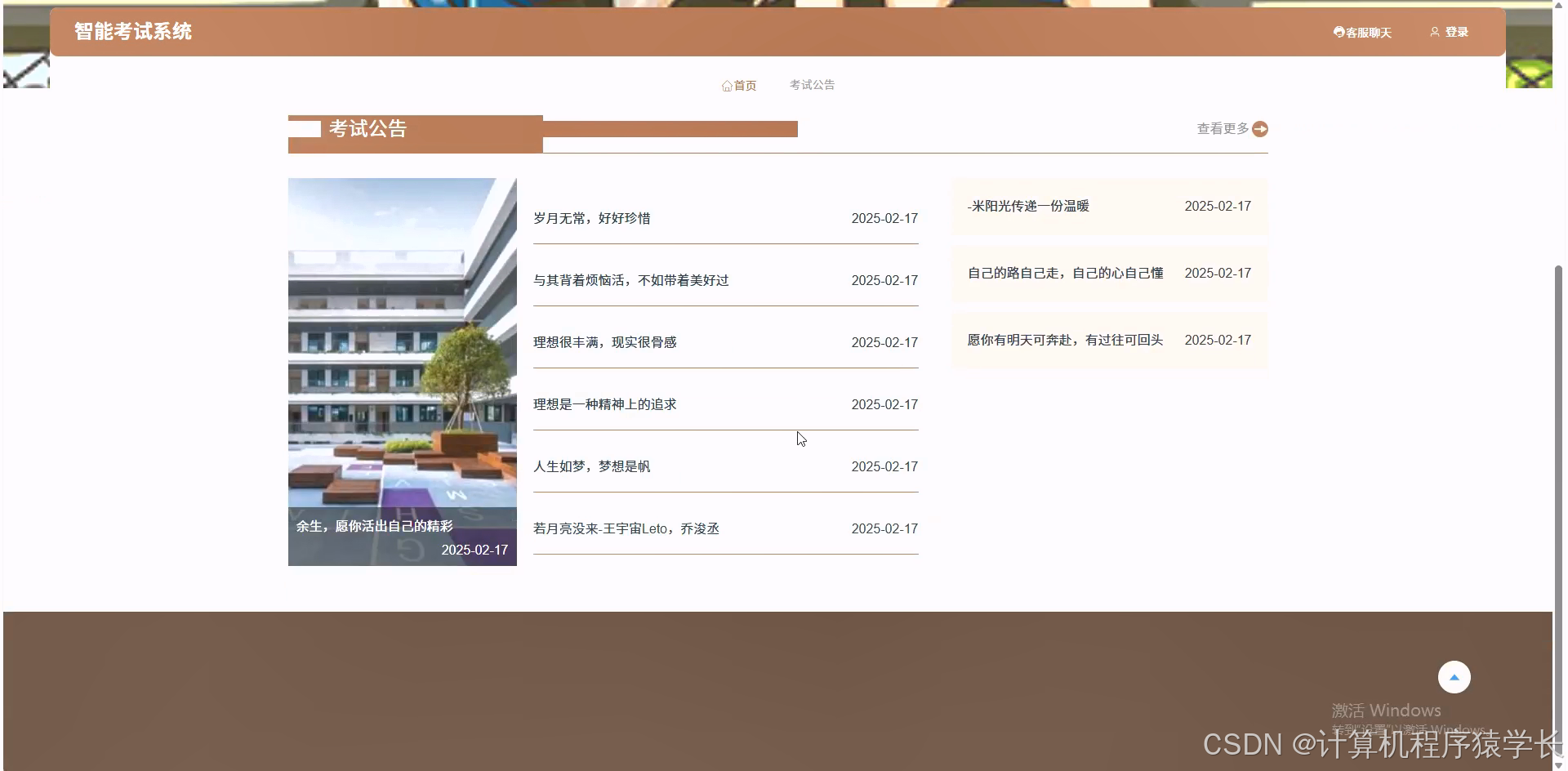Open 自己的路自己走，自己的心自己懂

coord(1066,273)
